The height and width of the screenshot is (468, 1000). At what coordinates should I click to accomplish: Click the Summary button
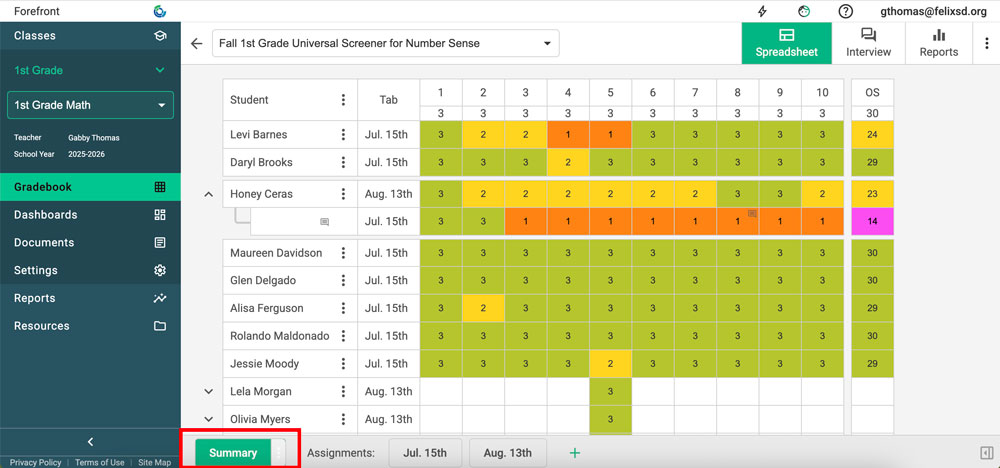pos(233,453)
